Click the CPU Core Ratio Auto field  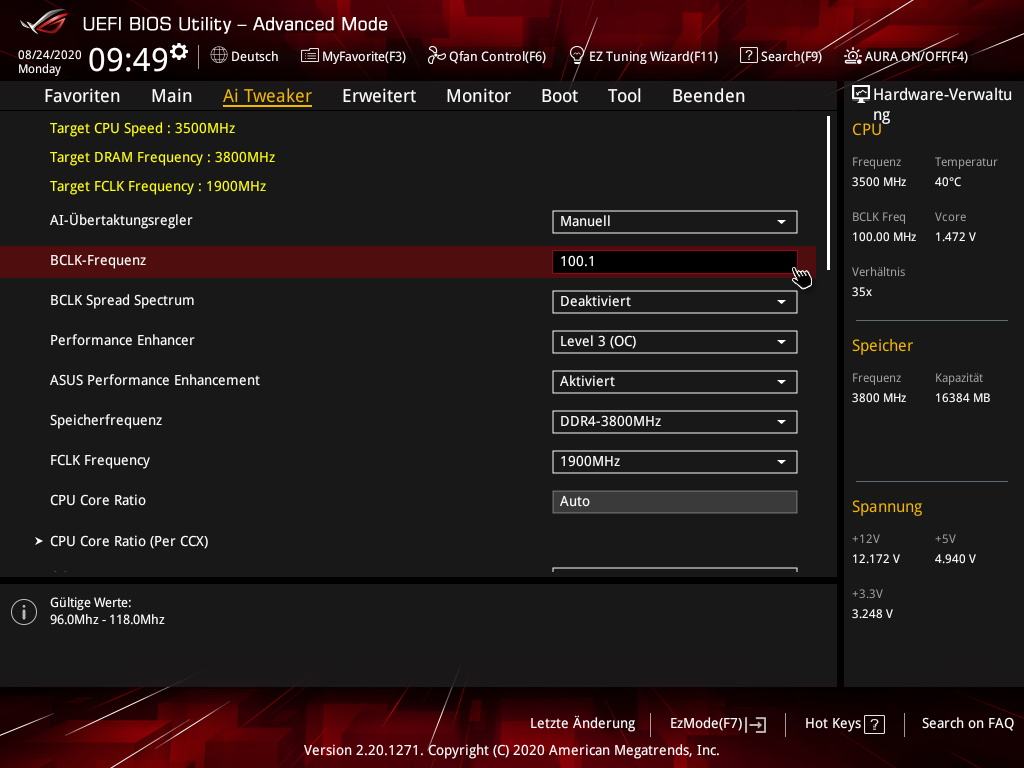pos(675,502)
